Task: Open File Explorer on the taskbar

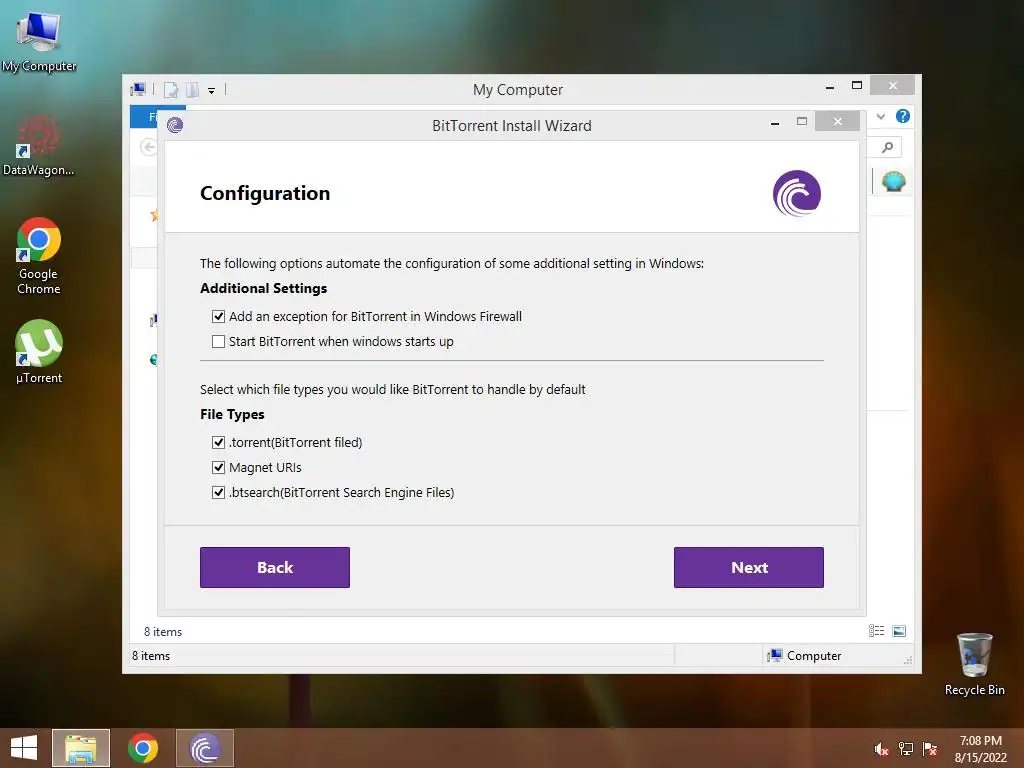Action: [x=81, y=748]
